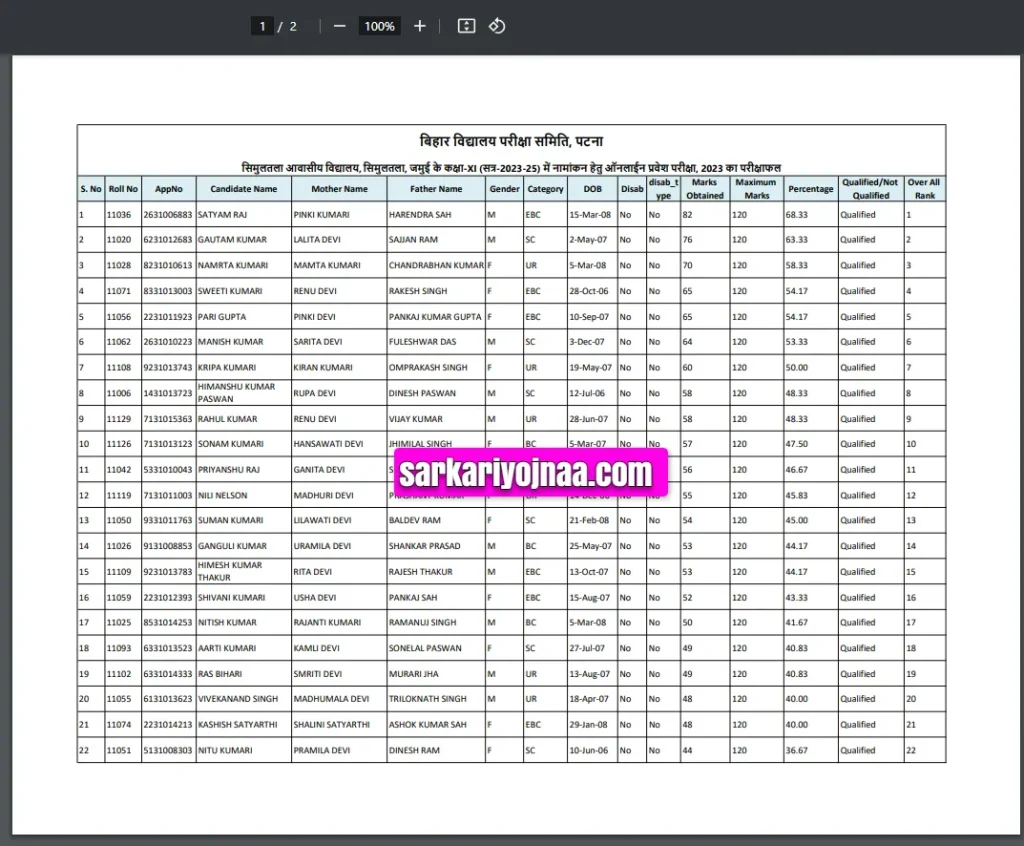Click candidate name SHIVANI KUMARI

pyautogui.click(x=232, y=597)
